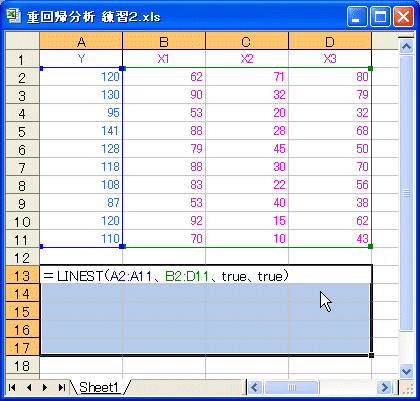The image size is (420, 401).
Task: Go to first sheet navigation arrow
Action: 12,387
